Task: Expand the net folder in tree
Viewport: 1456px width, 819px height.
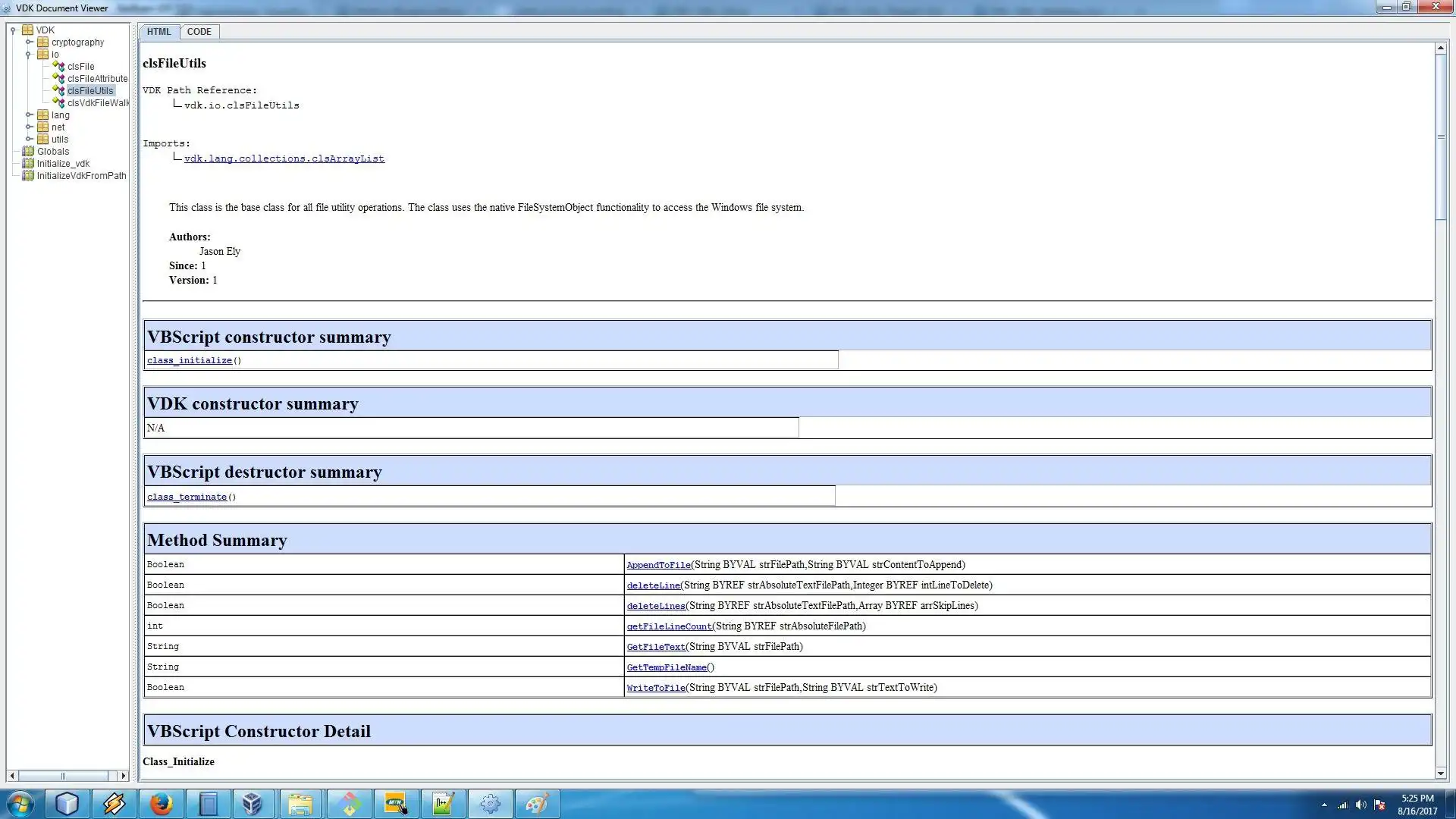Action: coord(29,127)
